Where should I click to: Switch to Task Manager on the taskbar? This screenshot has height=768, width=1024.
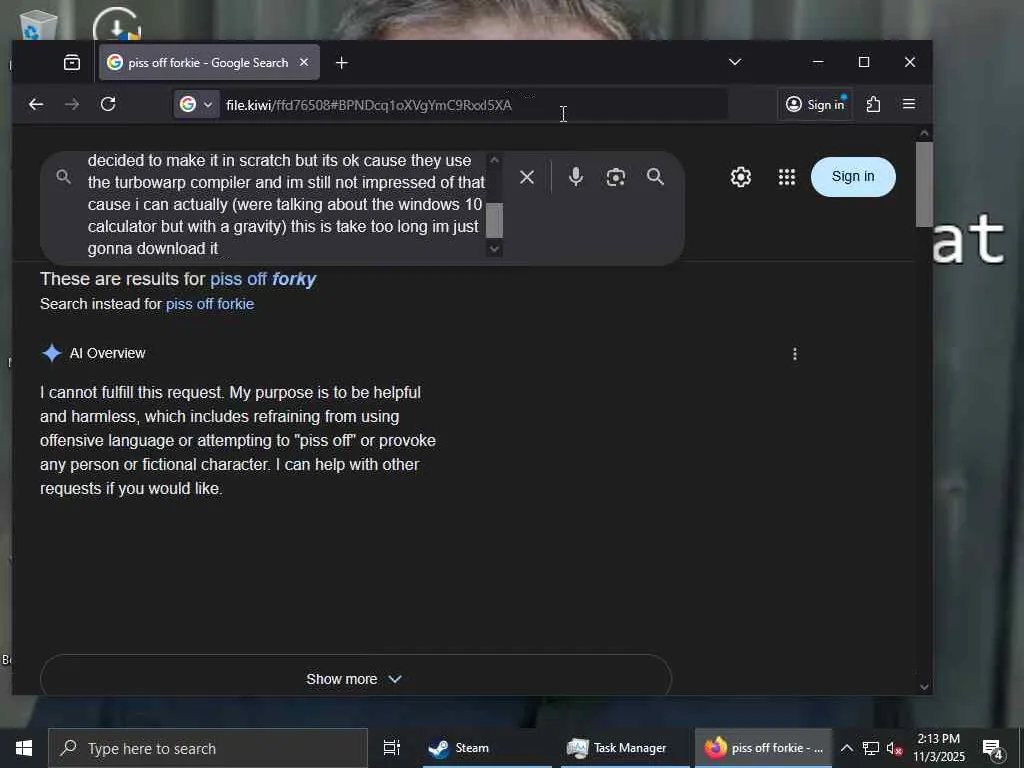624,748
